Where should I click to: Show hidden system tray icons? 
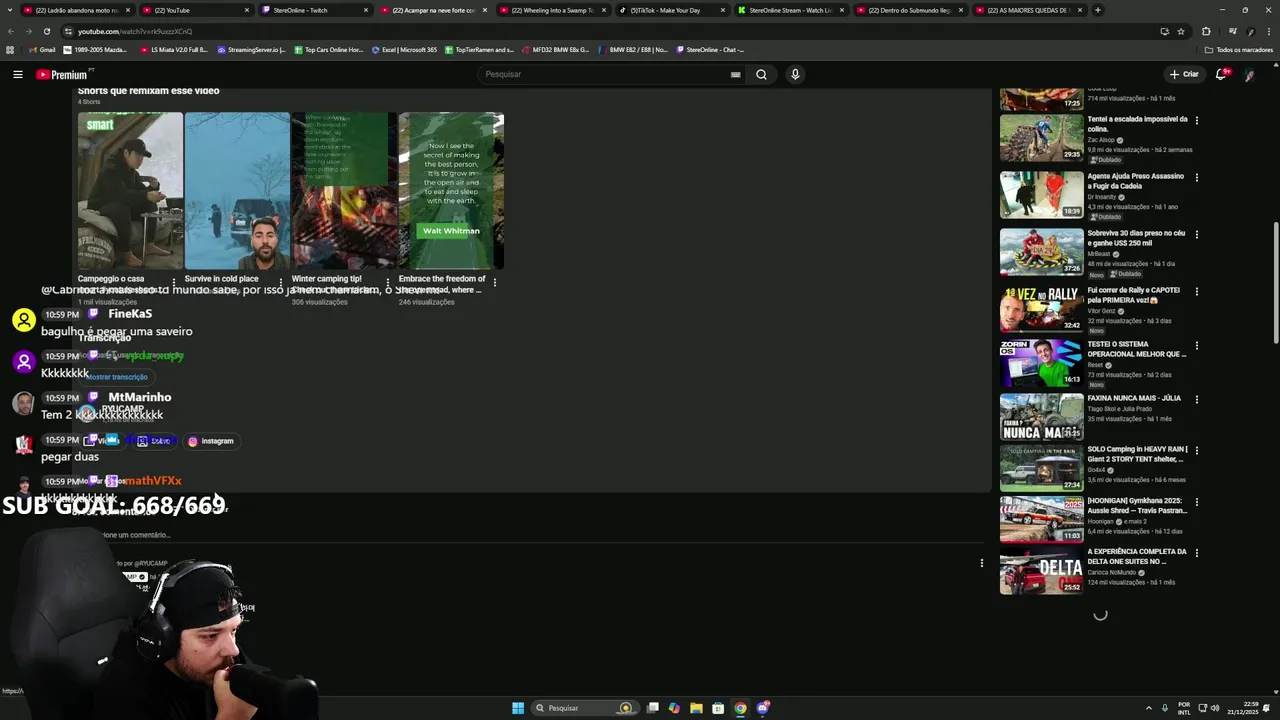click(1148, 708)
